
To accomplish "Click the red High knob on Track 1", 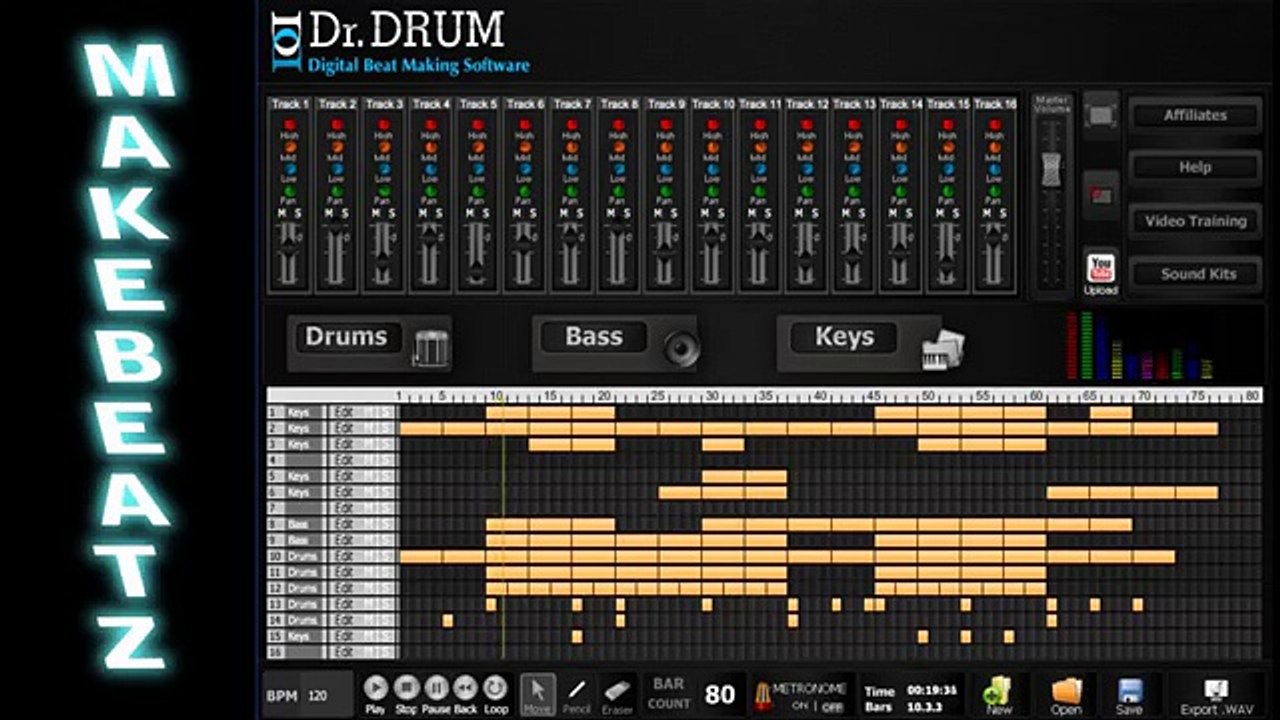I will (290, 125).
